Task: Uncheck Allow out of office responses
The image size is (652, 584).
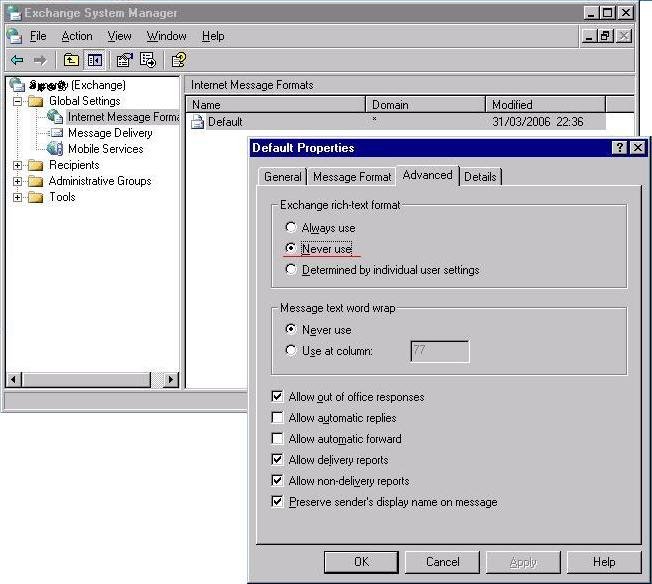Action: point(278,397)
